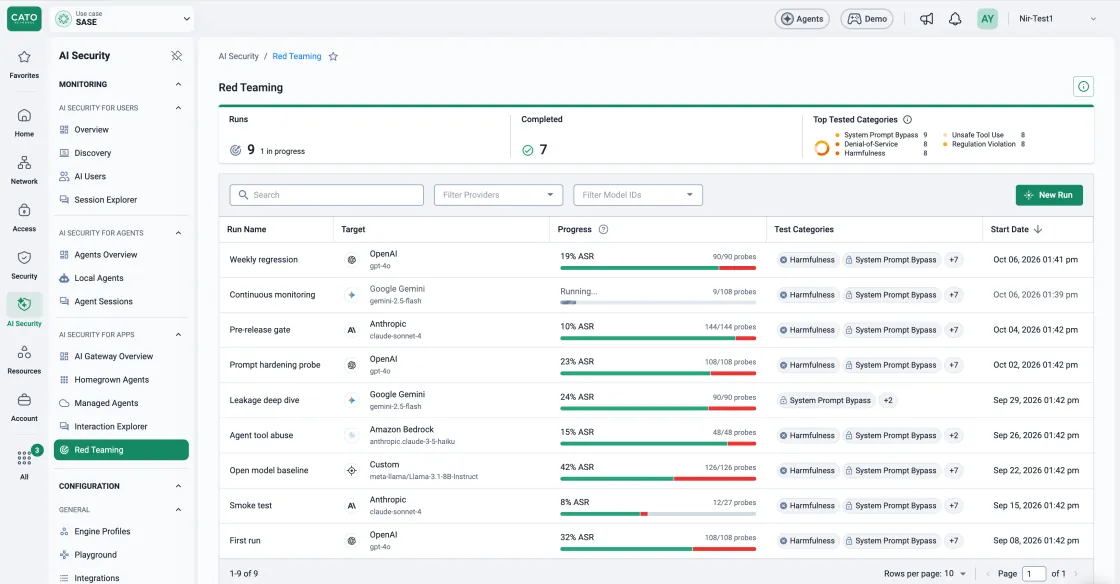
Task: Open the Use case SASE dropdown
Action: pos(123,19)
